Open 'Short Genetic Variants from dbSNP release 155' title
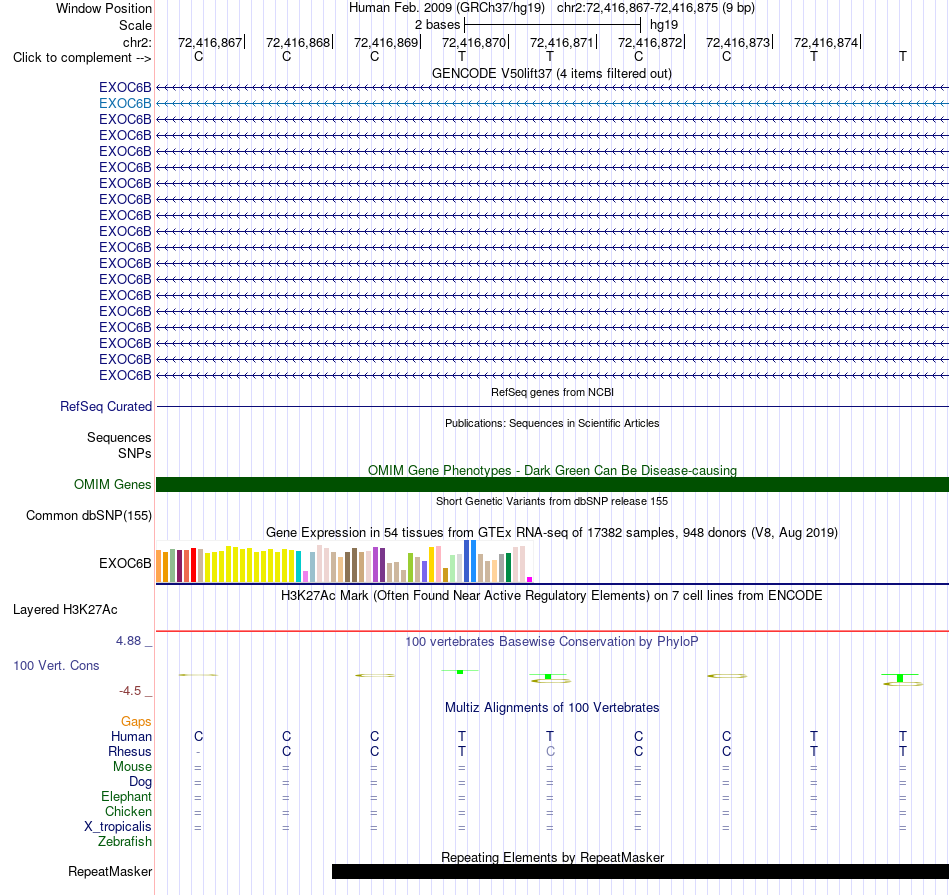950x895 pixels. click(552, 501)
